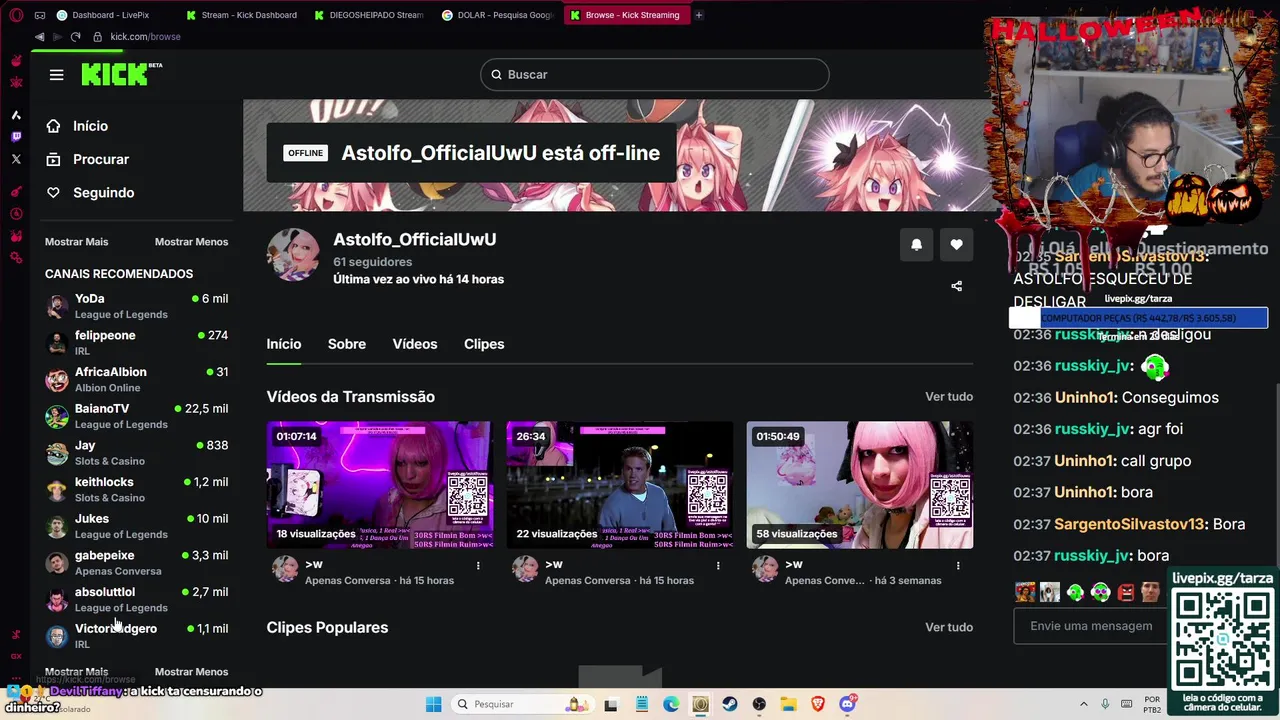The height and width of the screenshot is (720, 1280).
Task: Open gabepeixe recommended channel
Action: pyautogui.click(x=137, y=563)
